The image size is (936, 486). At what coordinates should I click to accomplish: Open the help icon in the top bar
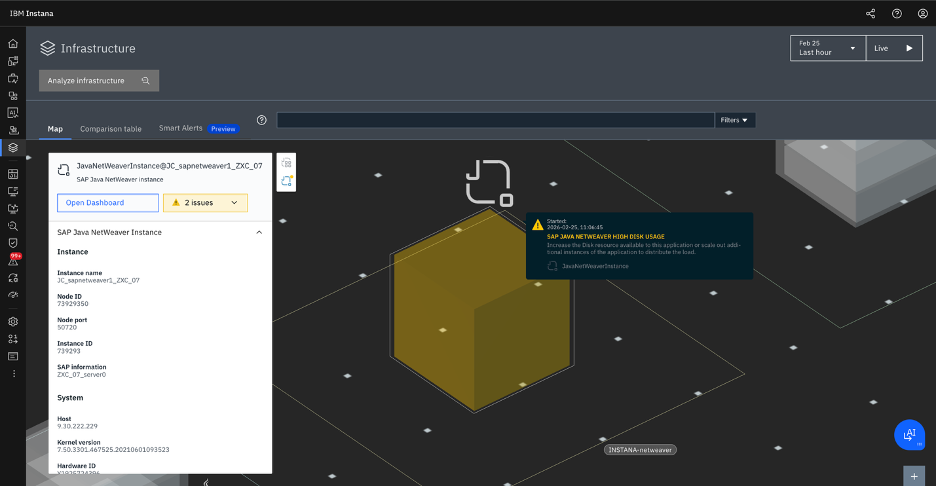[x=897, y=14]
